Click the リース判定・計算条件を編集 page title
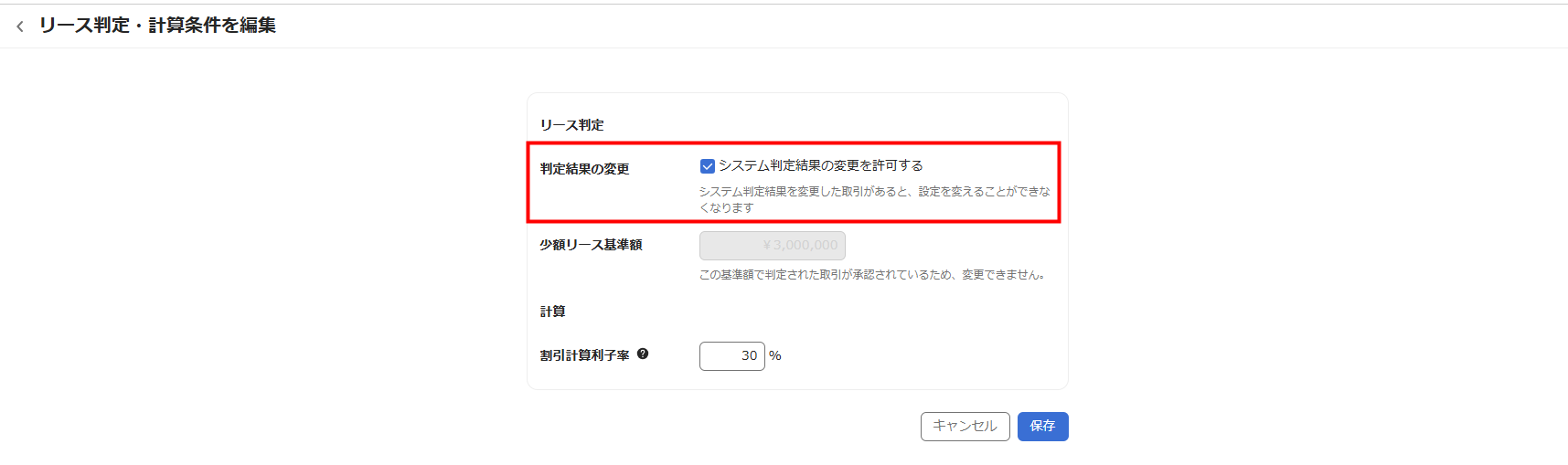 [x=157, y=26]
